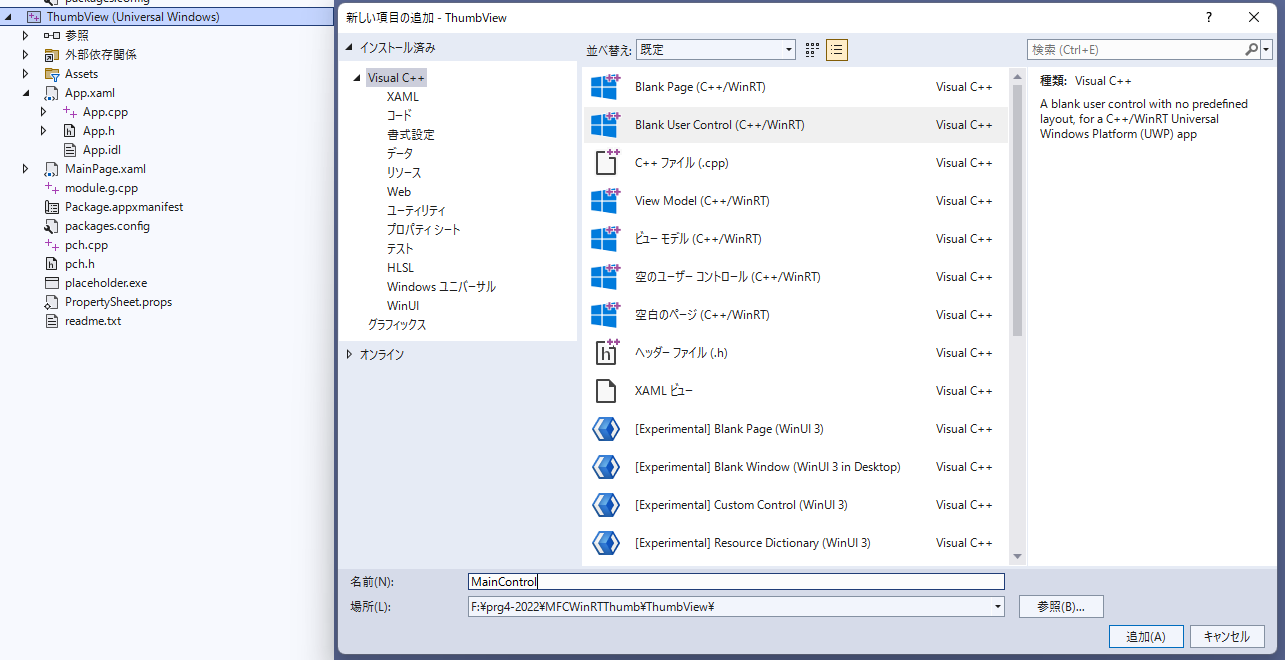This screenshot has width=1285, height=660.
Task: Select the WinUI category
Action: 403,306
